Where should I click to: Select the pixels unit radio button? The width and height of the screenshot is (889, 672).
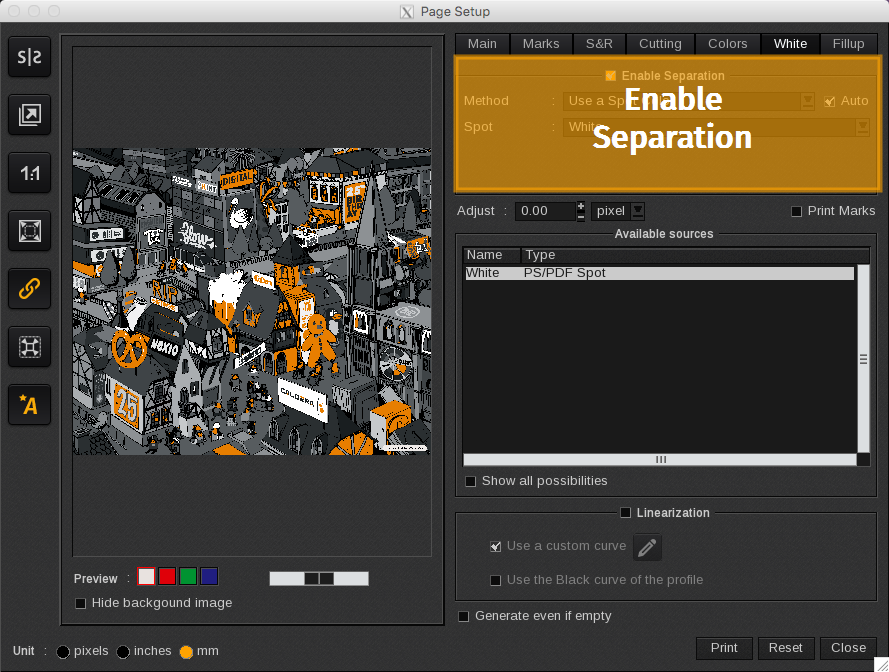tap(63, 652)
